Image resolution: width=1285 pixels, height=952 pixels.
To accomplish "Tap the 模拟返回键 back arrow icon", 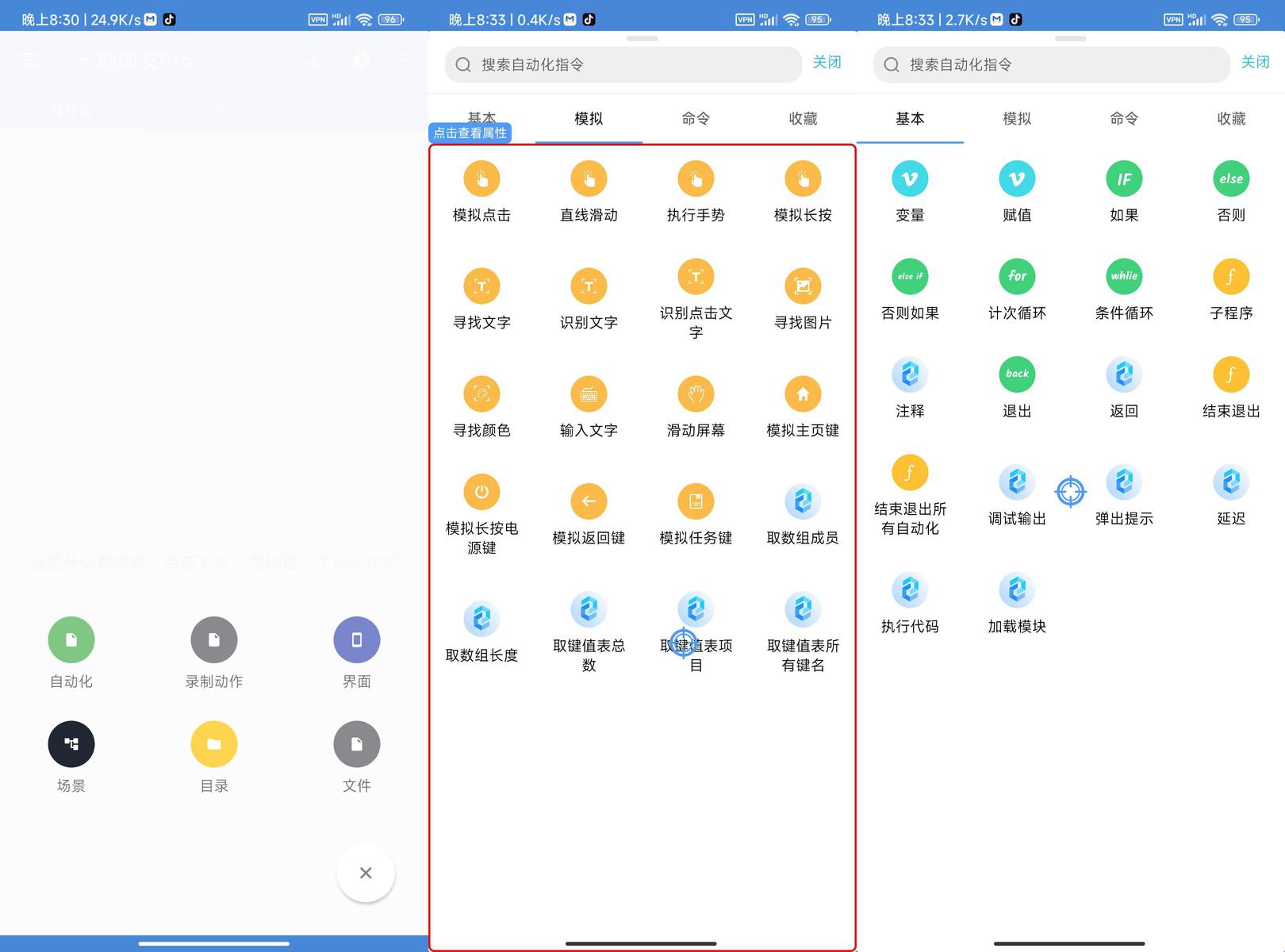I will (589, 501).
